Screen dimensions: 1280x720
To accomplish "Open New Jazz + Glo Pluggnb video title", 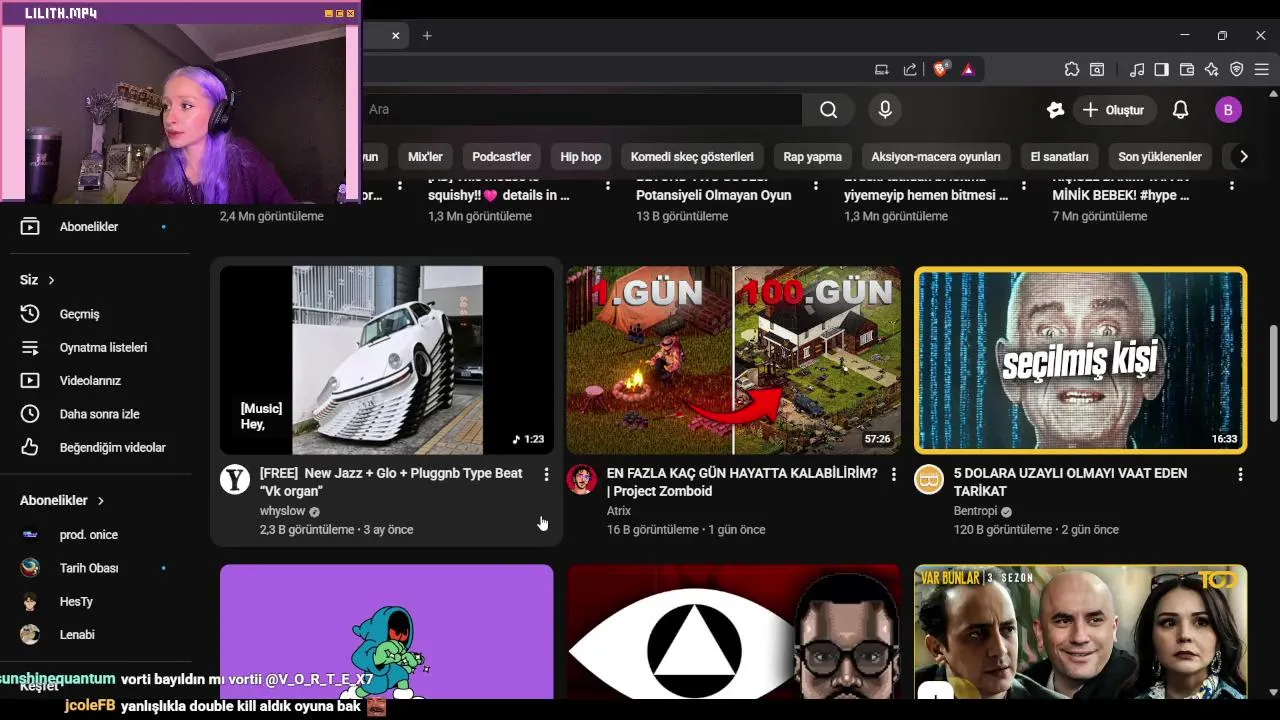I will [391, 482].
